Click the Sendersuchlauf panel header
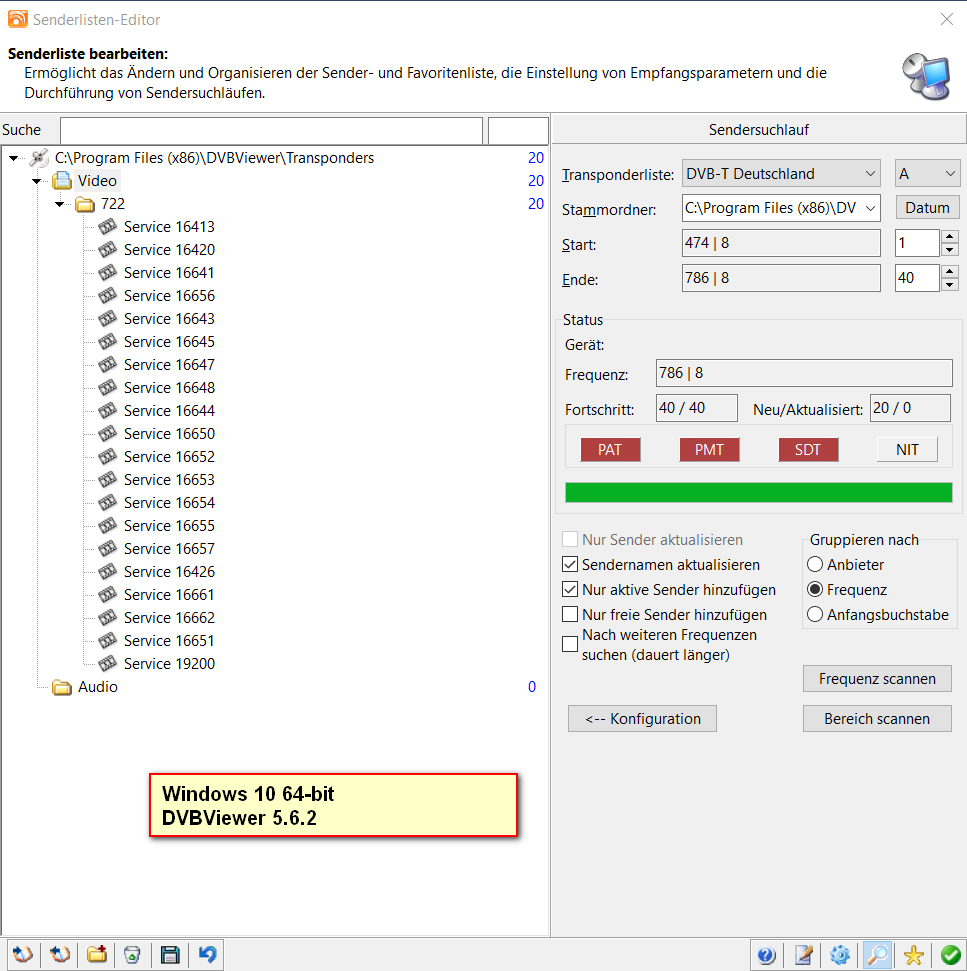The height and width of the screenshot is (971, 967). (759, 130)
